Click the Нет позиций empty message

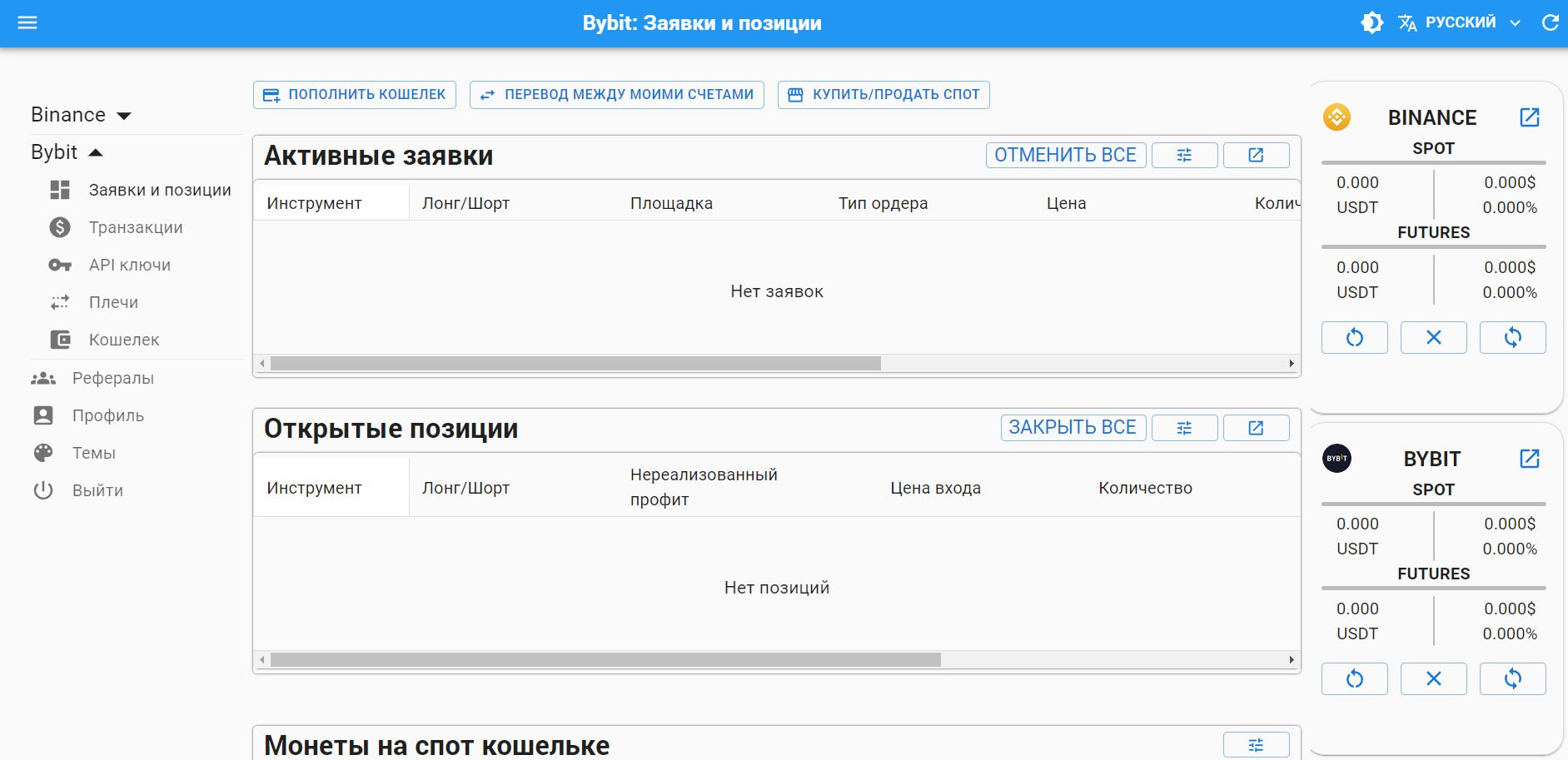[x=777, y=588]
